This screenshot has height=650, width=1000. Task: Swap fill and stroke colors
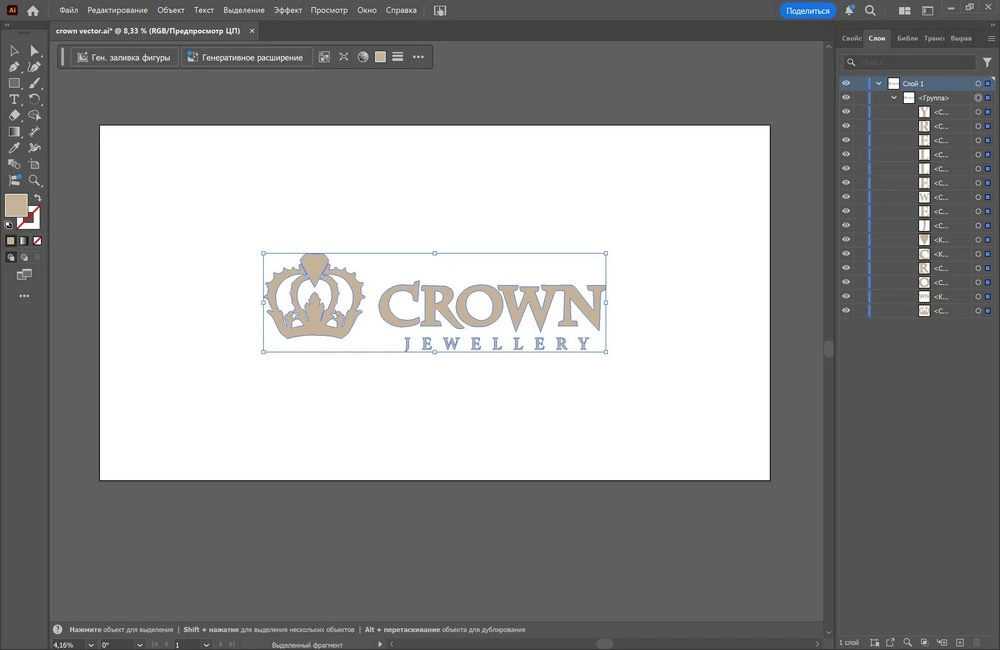[x=36, y=198]
